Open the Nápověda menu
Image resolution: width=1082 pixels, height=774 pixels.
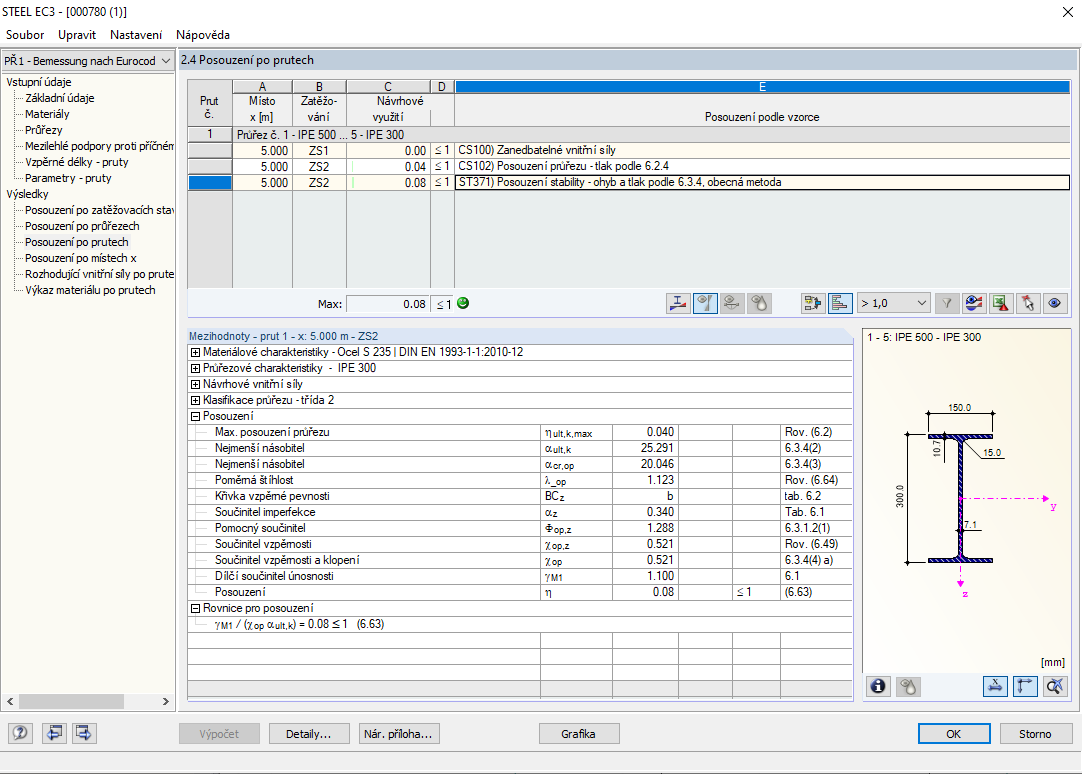pyautogui.click(x=203, y=34)
